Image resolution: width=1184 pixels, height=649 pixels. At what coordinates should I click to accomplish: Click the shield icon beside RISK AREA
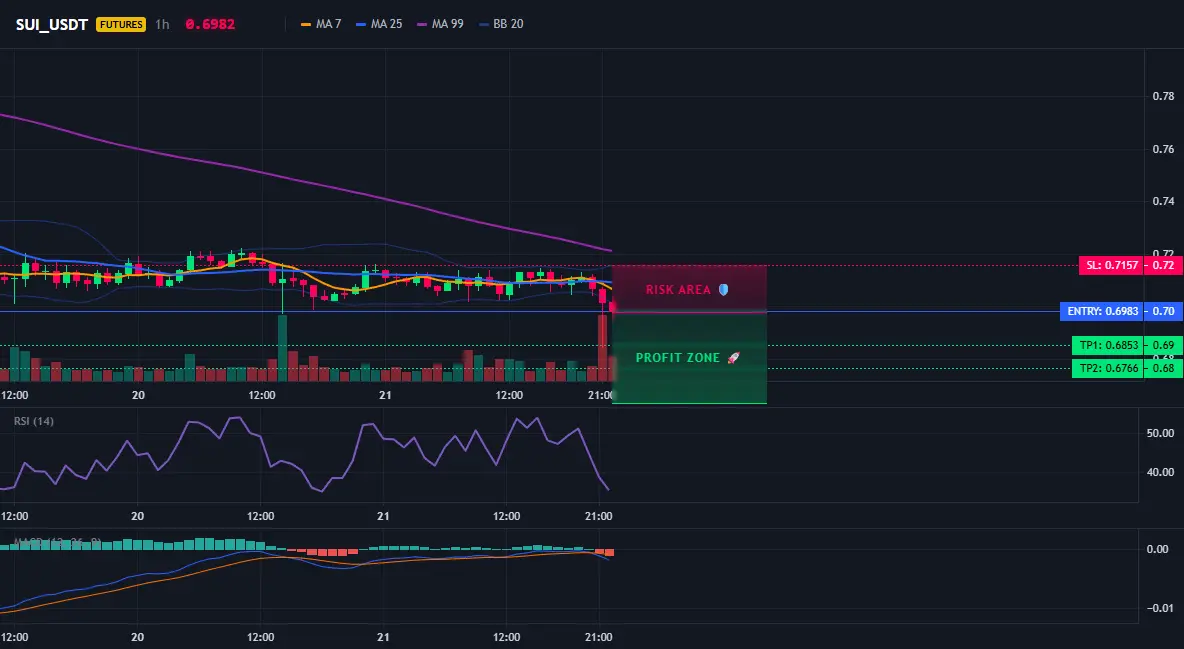click(x=723, y=289)
